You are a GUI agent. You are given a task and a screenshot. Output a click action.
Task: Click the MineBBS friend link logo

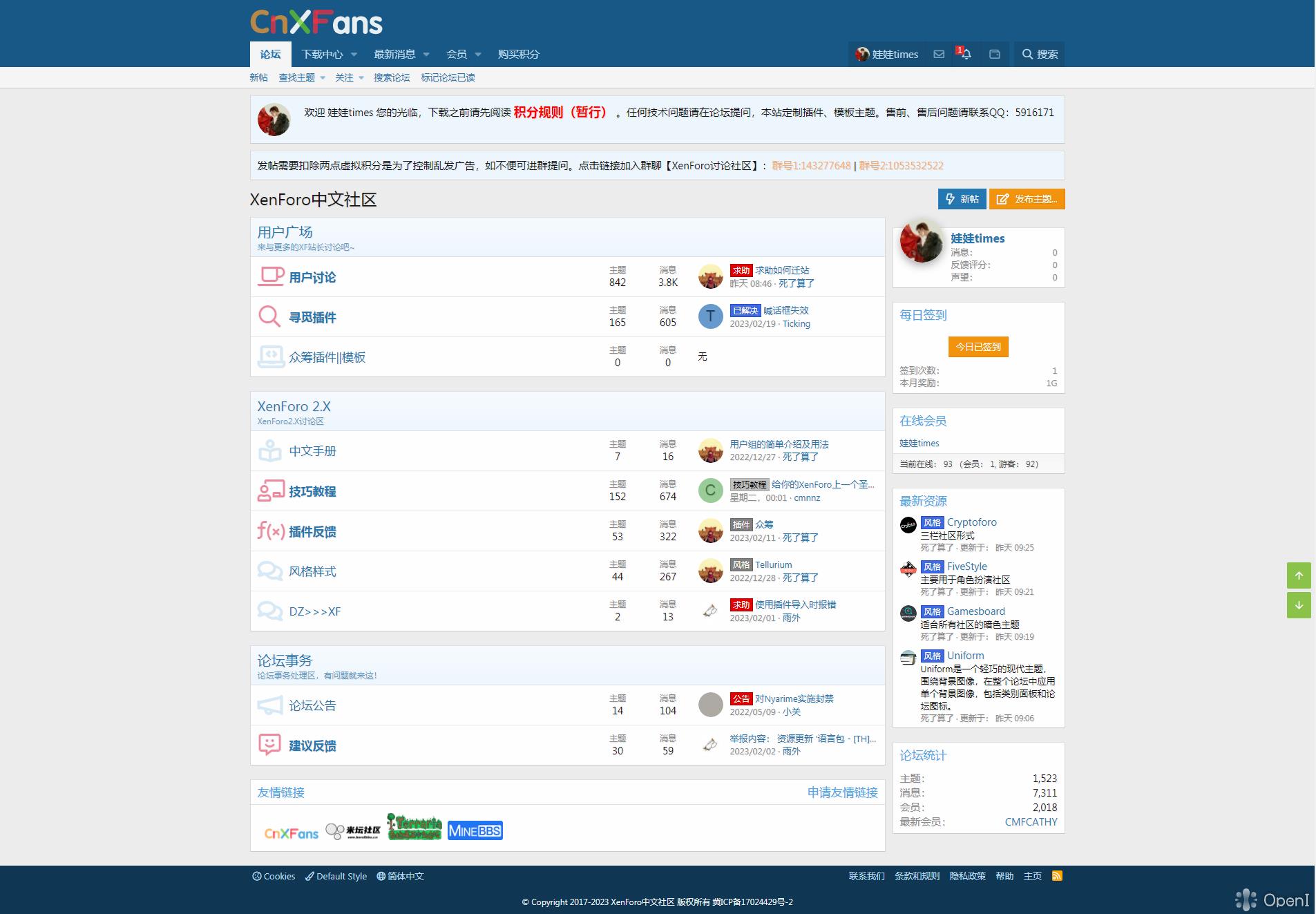point(475,829)
